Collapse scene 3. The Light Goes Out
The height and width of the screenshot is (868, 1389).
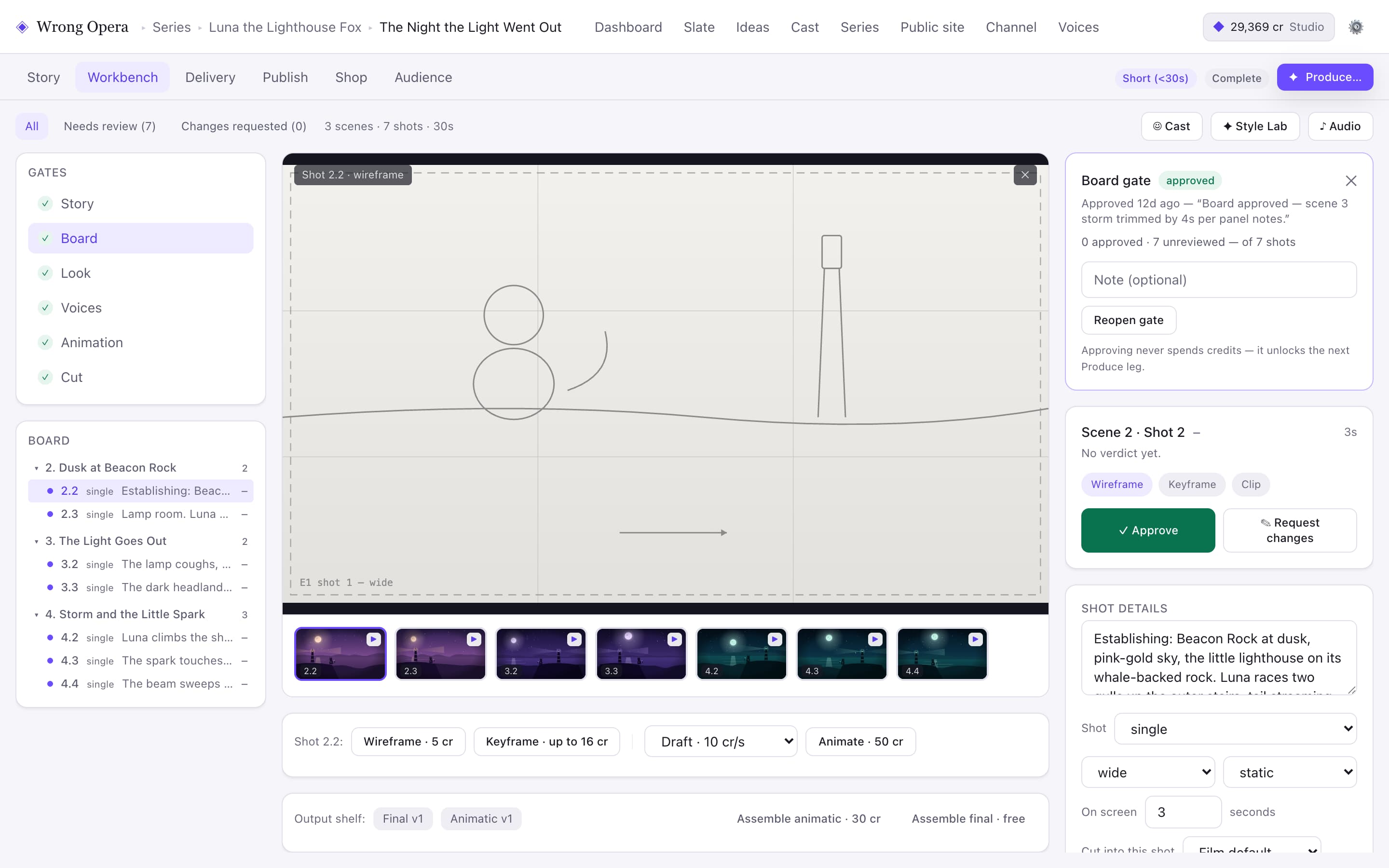pyautogui.click(x=37, y=542)
